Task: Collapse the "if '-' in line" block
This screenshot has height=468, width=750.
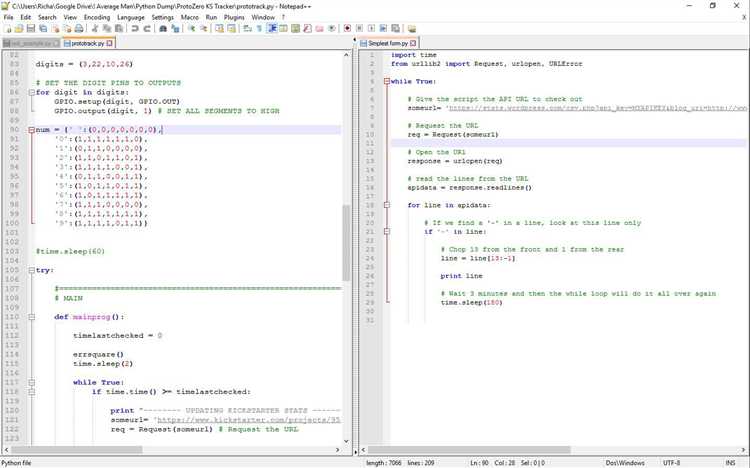Action: pyautogui.click(x=387, y=232)
